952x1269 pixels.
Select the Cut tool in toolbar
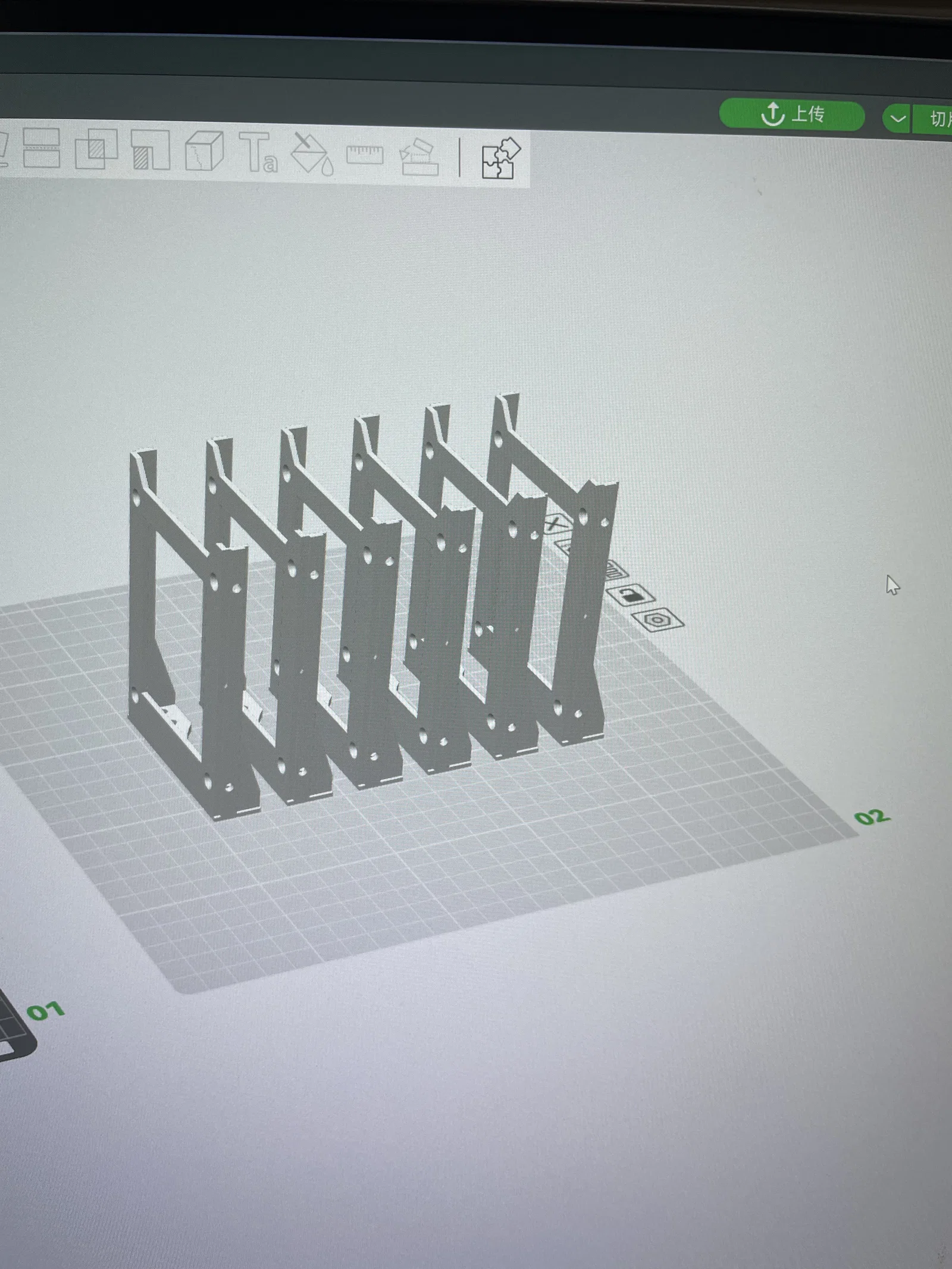pyautogui.click(x=42, y=148)
